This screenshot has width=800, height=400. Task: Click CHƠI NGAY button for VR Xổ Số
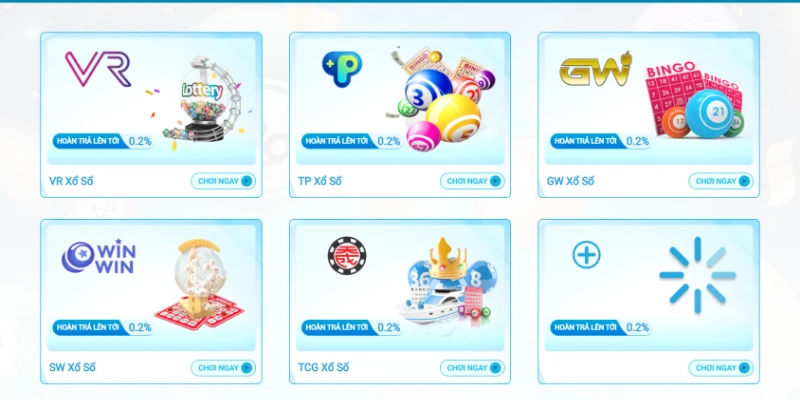[x=223, y=181]
